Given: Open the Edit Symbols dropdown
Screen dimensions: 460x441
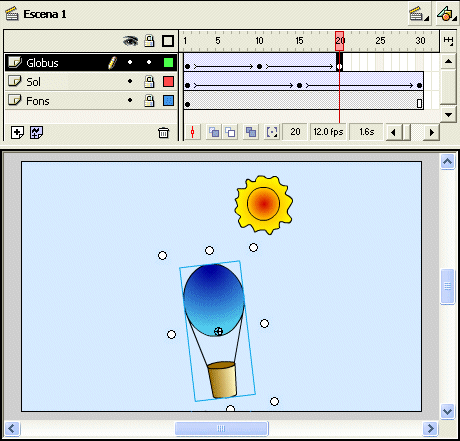Looking at the screenshot, I should tap(447, 14).
